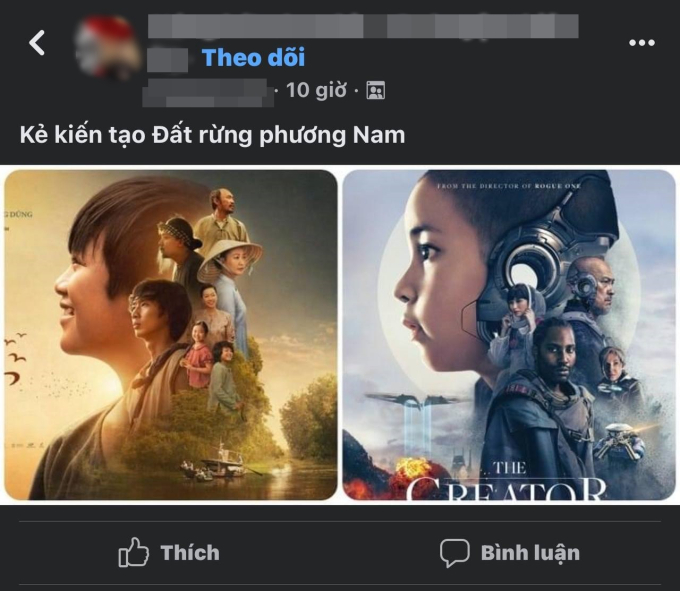Click THE CREATOR title text on poster
Screen dimensions: 680x591
(506, 481)
